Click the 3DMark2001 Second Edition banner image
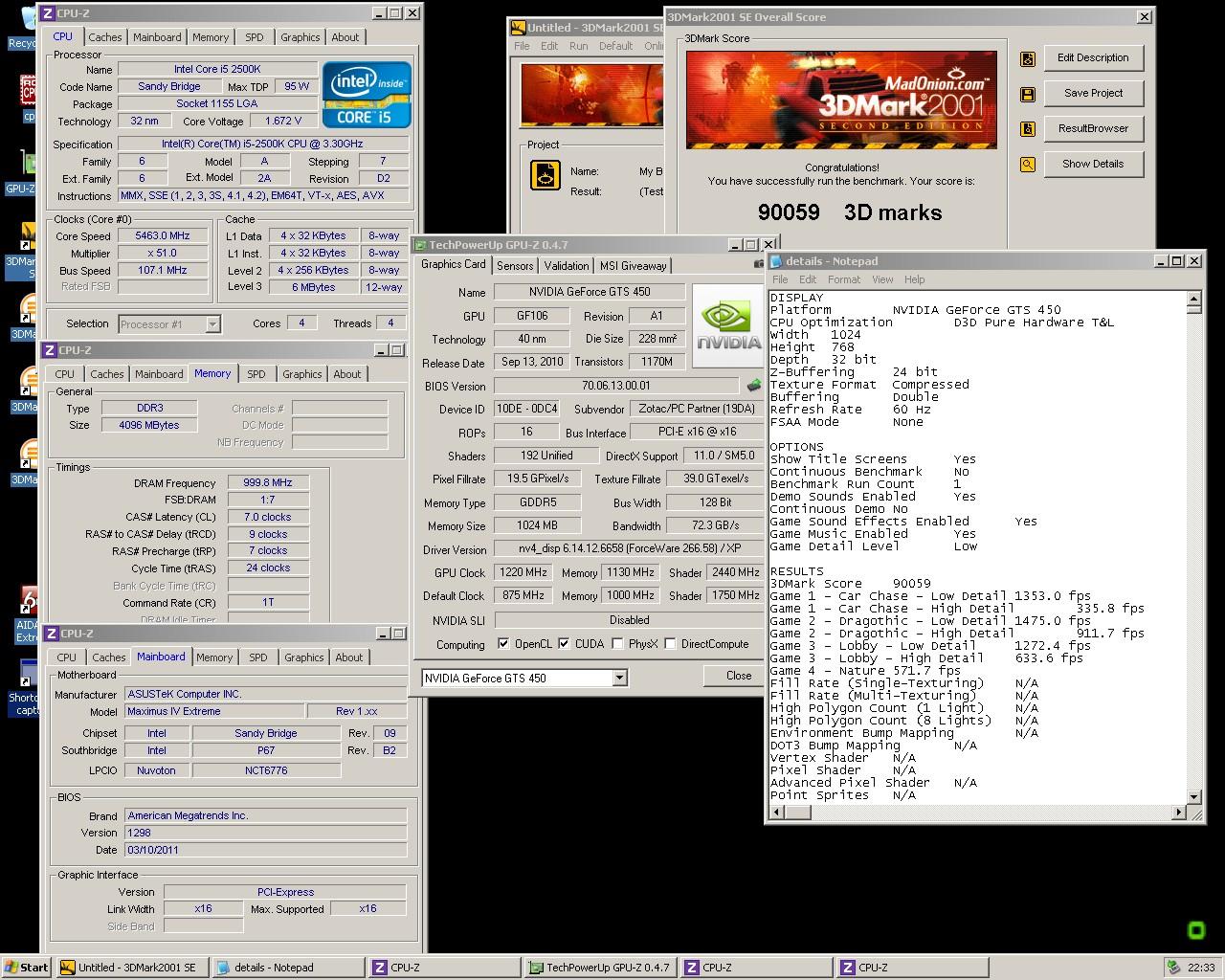Viewport: 1225px width, 980px height. pyautogui.click(x=842, y=100)
